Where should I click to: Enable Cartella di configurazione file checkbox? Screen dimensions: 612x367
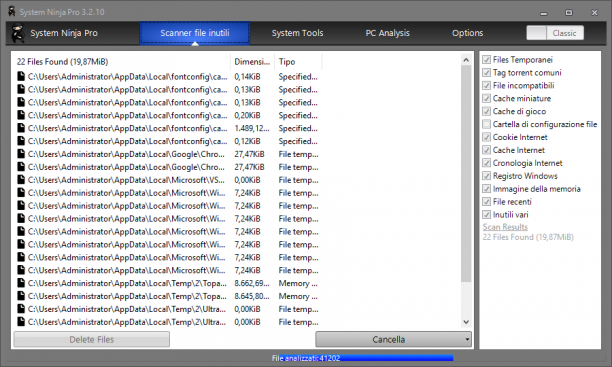coord(486,124)
